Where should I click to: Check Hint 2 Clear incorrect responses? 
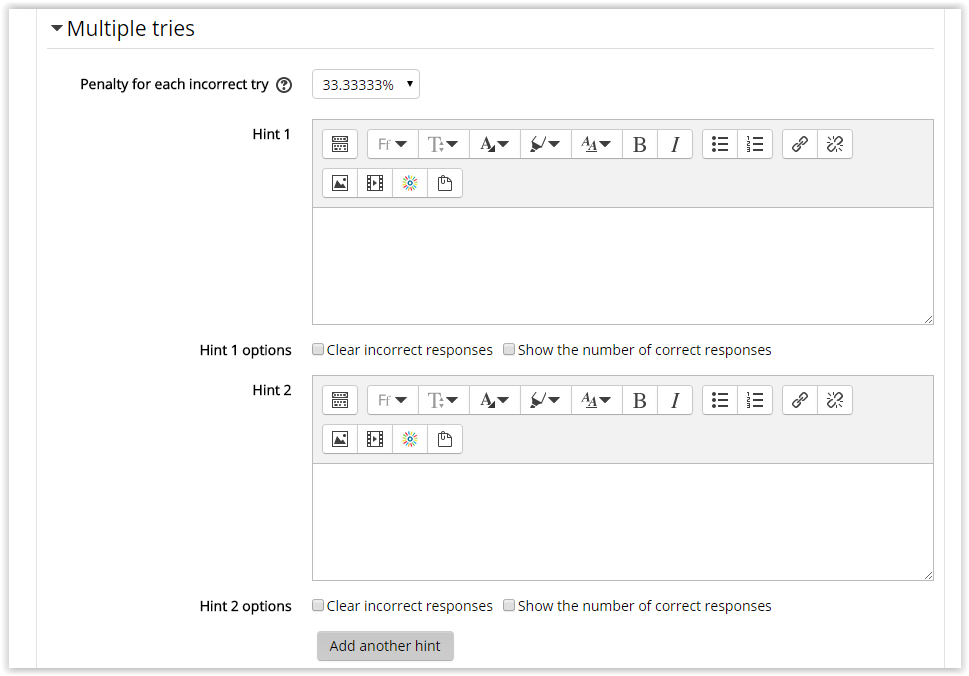click(x=318, y=606)
